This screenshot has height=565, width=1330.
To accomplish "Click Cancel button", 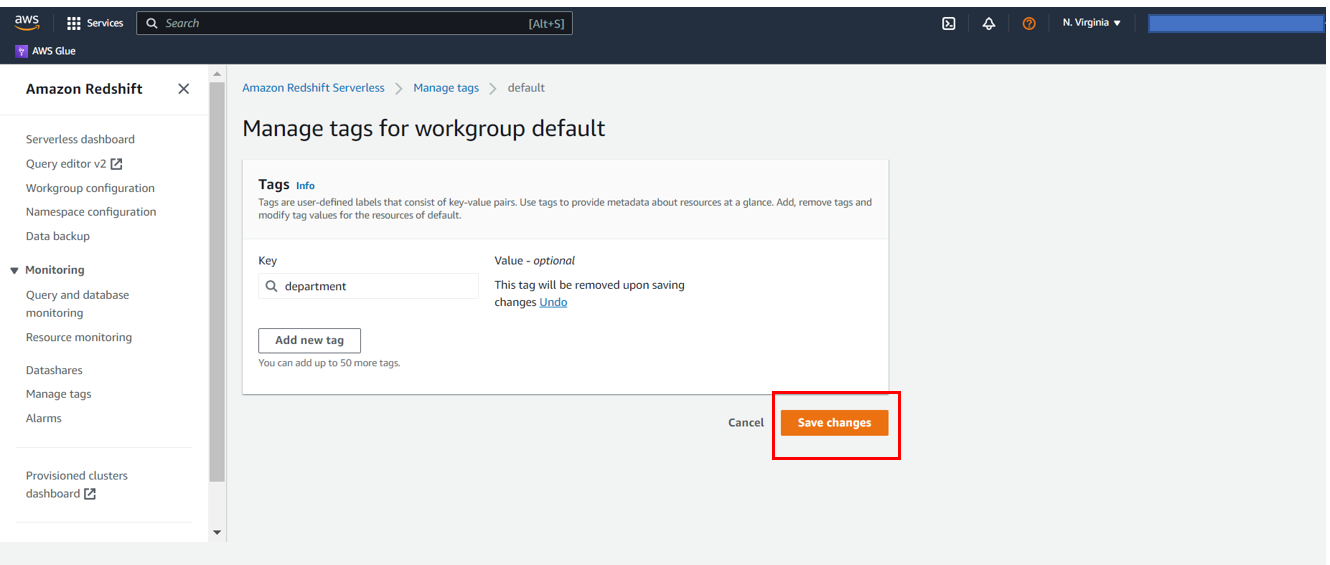I will 746,423.
